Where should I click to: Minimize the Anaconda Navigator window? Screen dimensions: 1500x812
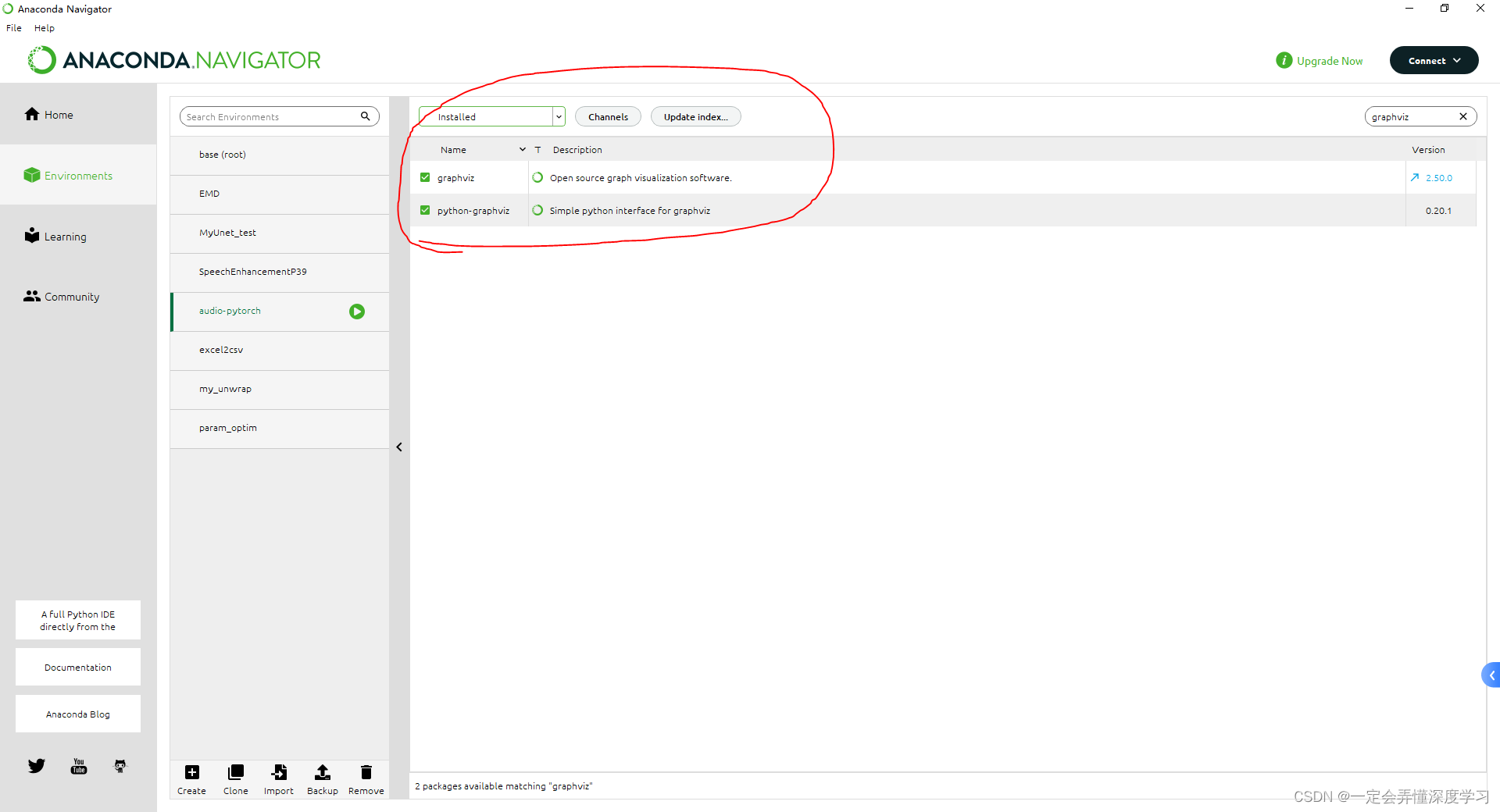tap(1409, 9)
